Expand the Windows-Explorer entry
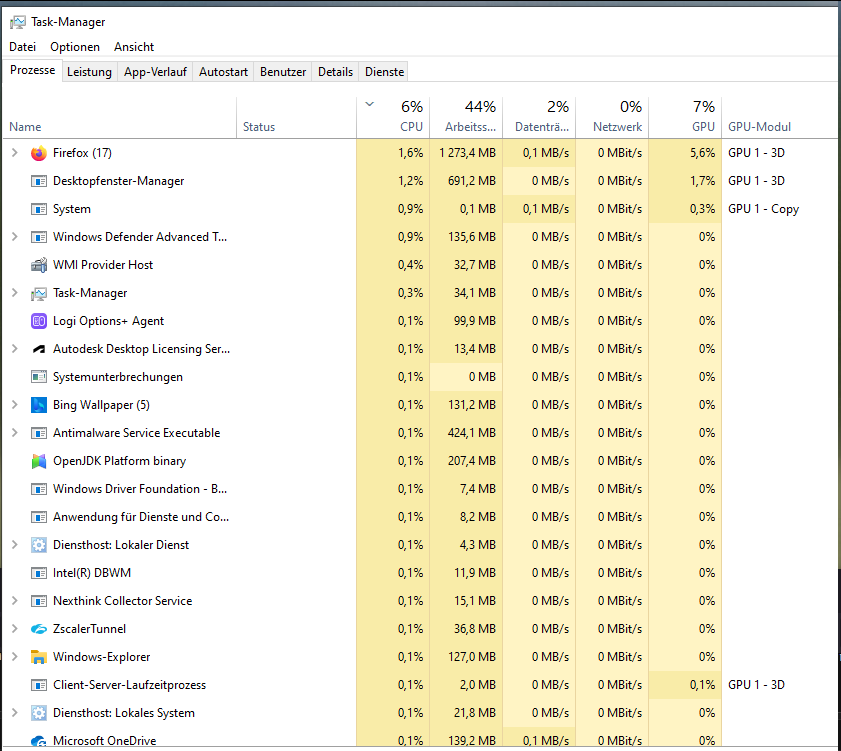Viewport: 841px width, 751px height. pos(15,657)
